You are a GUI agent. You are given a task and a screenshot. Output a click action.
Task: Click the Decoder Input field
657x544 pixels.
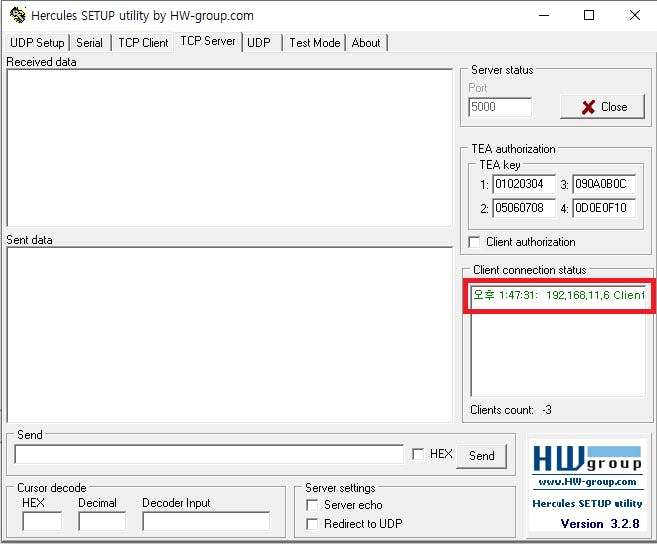[x=206, y=521]
